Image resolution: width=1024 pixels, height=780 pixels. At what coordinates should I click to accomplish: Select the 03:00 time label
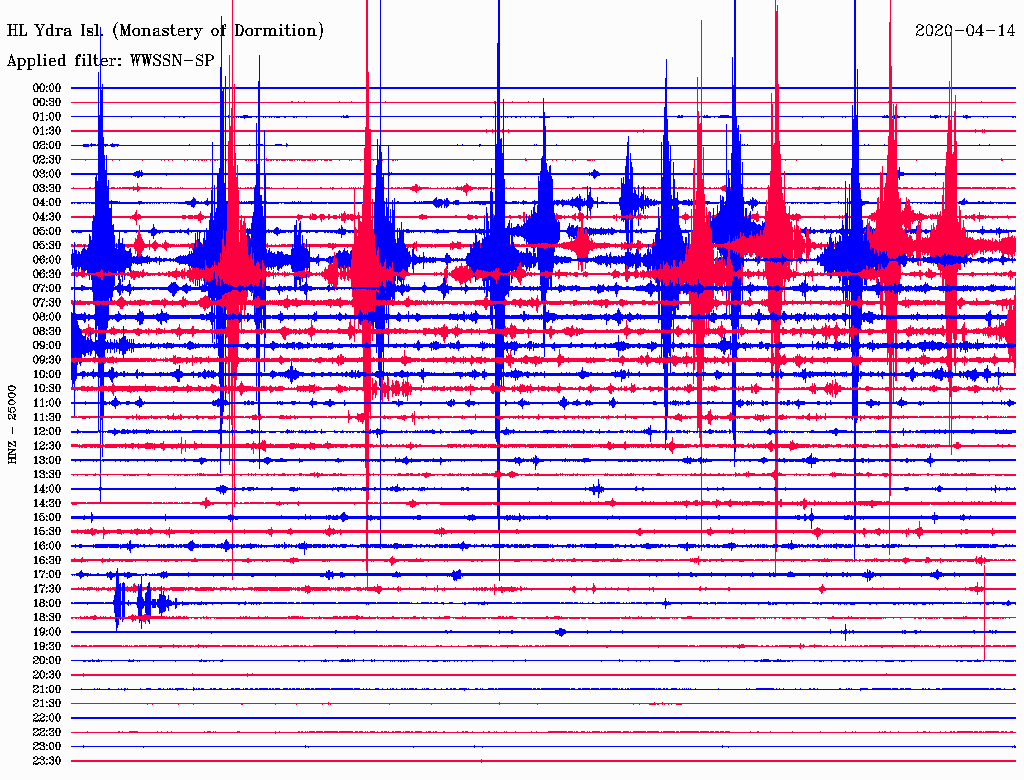(x=48, y=174)
